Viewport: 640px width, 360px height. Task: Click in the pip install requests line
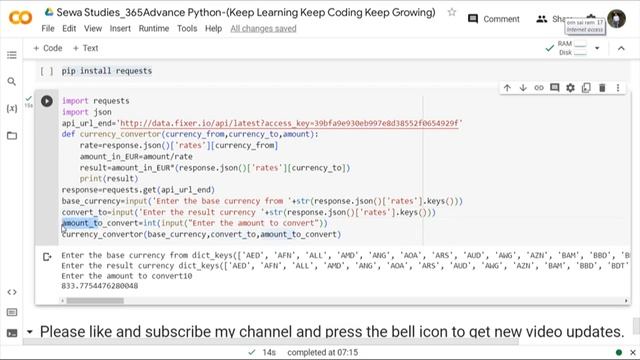tap(107, 71)
